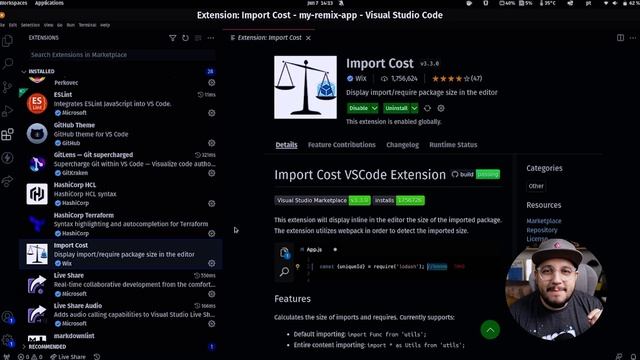
Task: Open Accounts icon in activity bar
Action: tap(7, 317)
